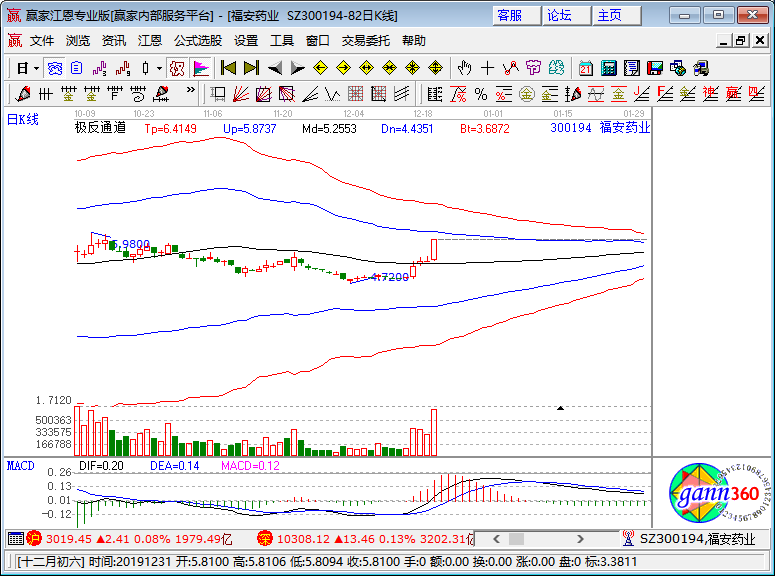Viewport: 775px width, 576px height.
Task: Click the red 深 Shenzhen index badge
Action: point(264,538)
